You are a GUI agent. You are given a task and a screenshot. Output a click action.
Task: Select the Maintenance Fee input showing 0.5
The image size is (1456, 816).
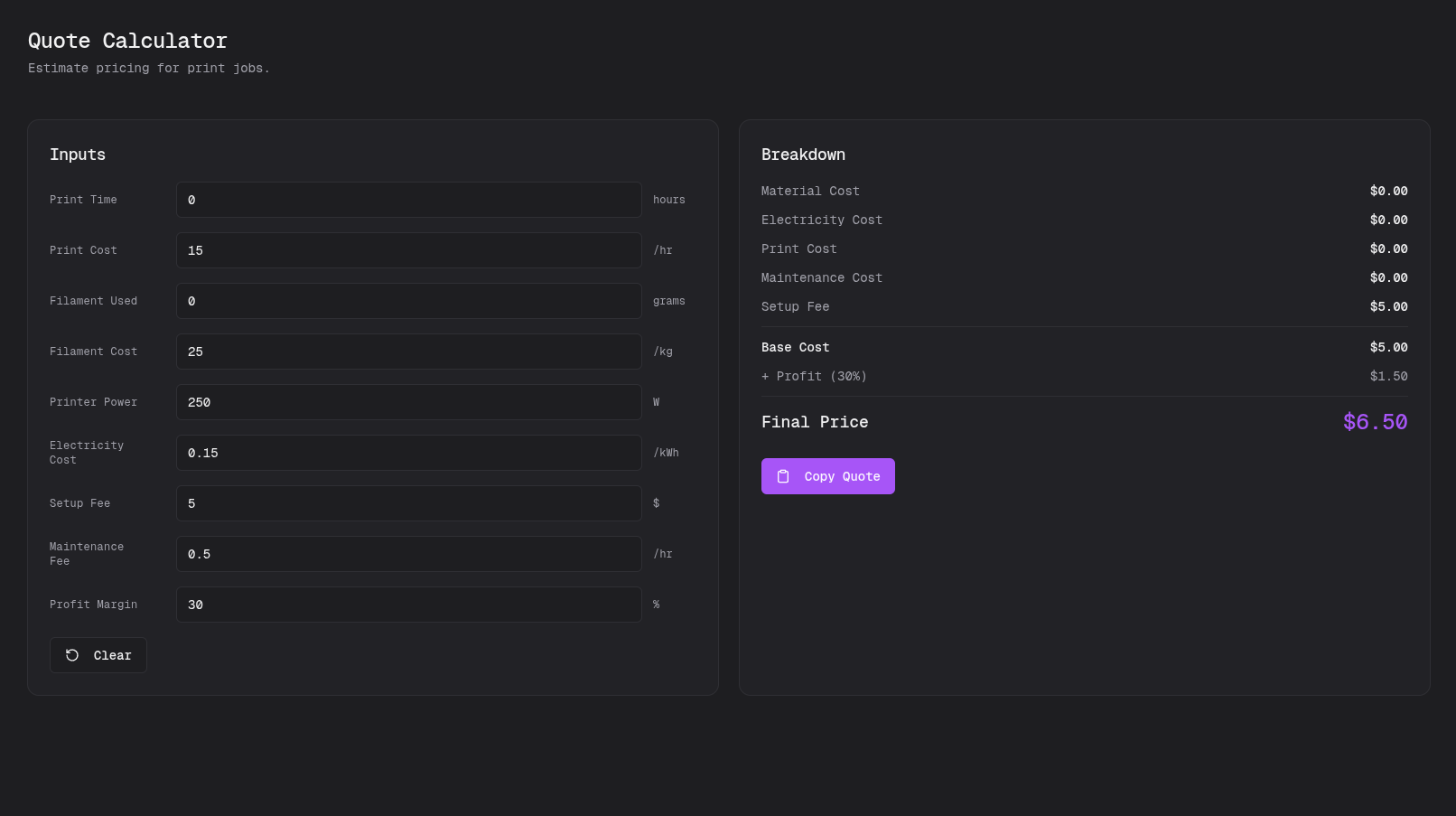[408, 554]
